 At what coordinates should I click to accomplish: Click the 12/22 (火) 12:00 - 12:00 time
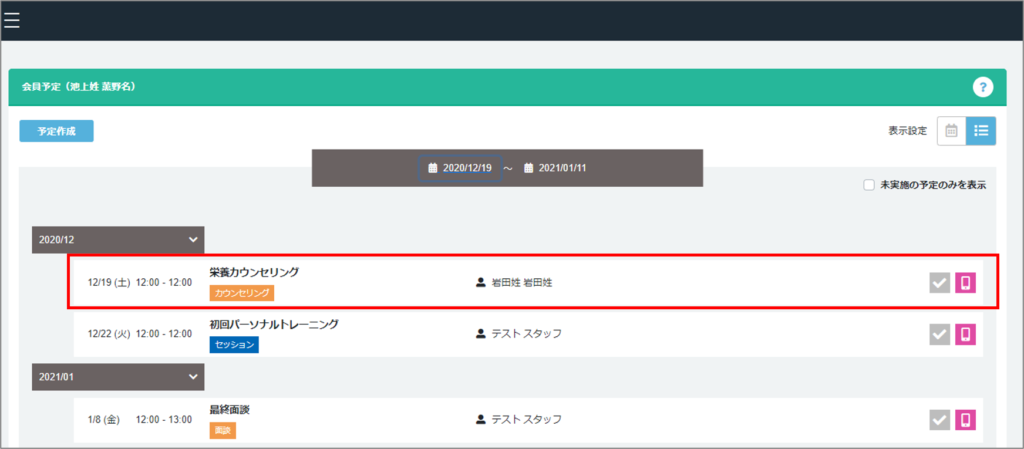[x=140, y=334]
